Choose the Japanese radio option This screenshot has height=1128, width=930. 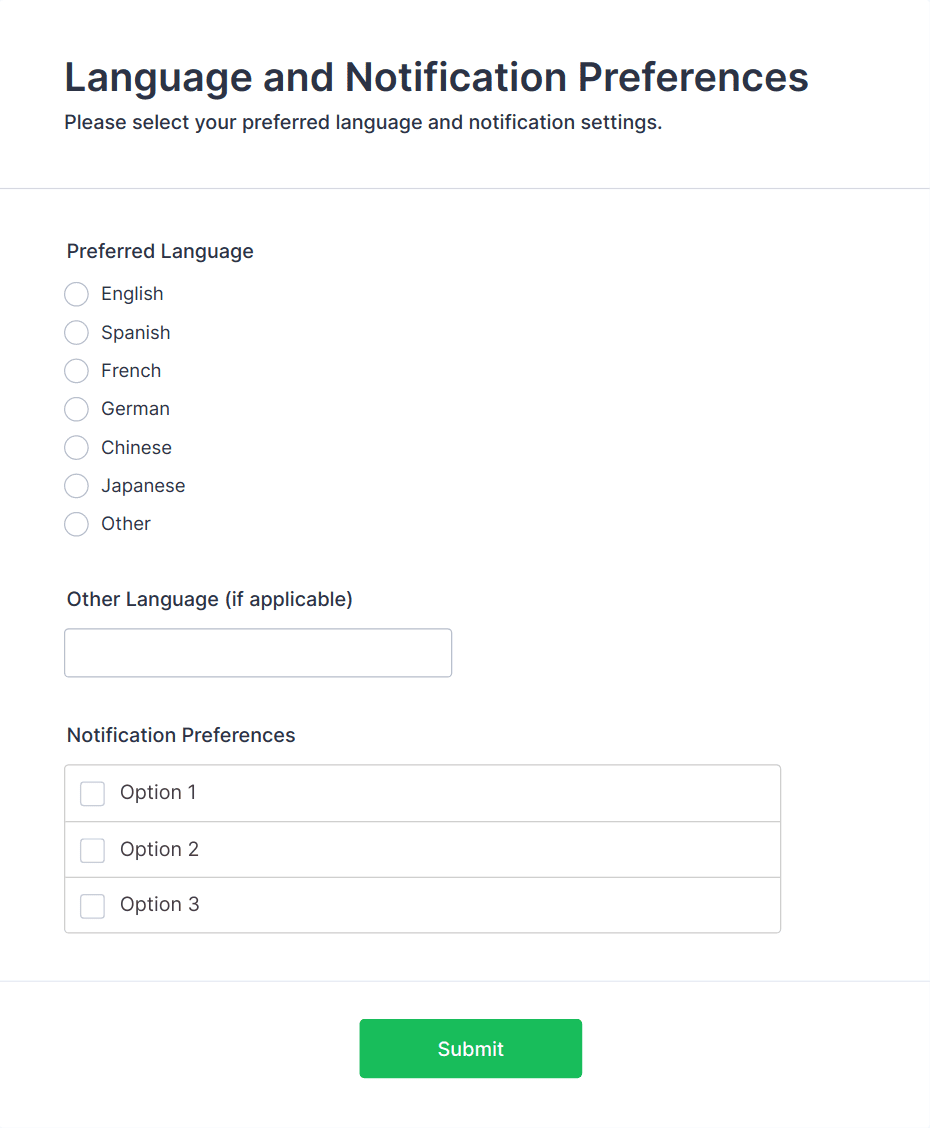click(77, 486)
